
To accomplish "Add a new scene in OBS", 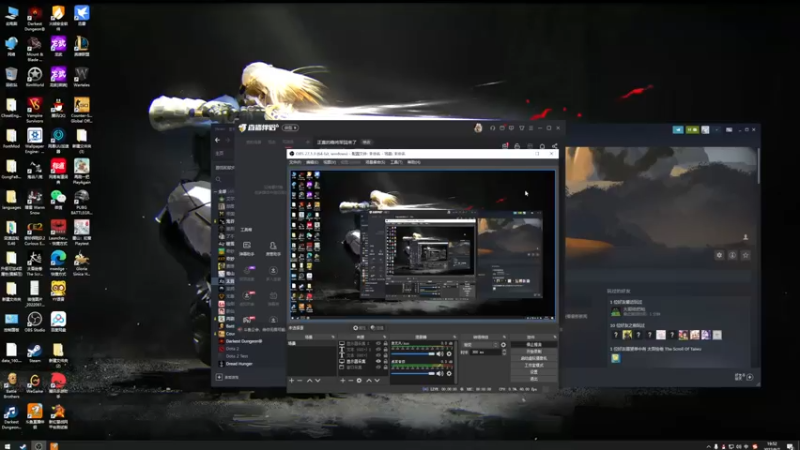I will tap(291, 381).
